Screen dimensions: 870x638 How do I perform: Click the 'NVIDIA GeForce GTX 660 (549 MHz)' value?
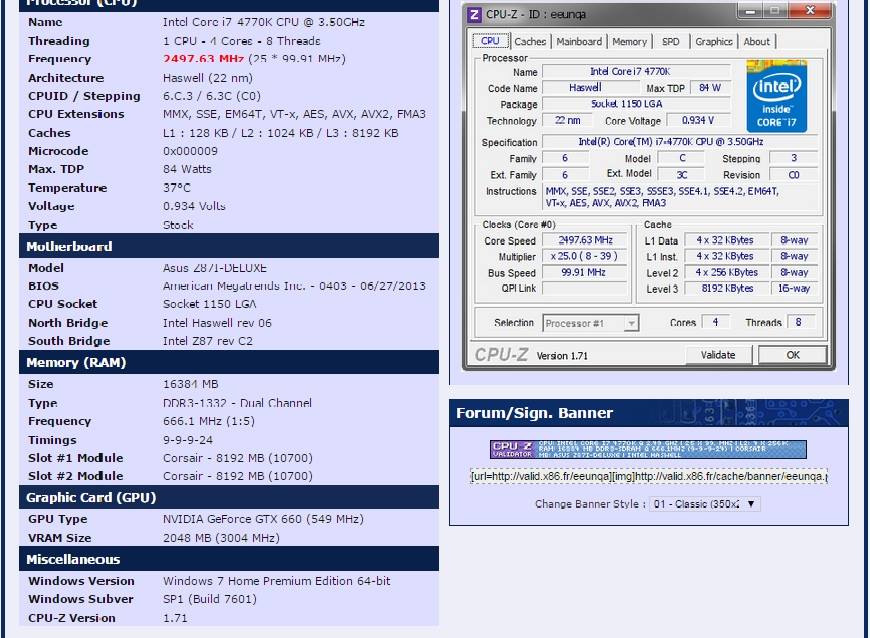click(x=263, y=519)
